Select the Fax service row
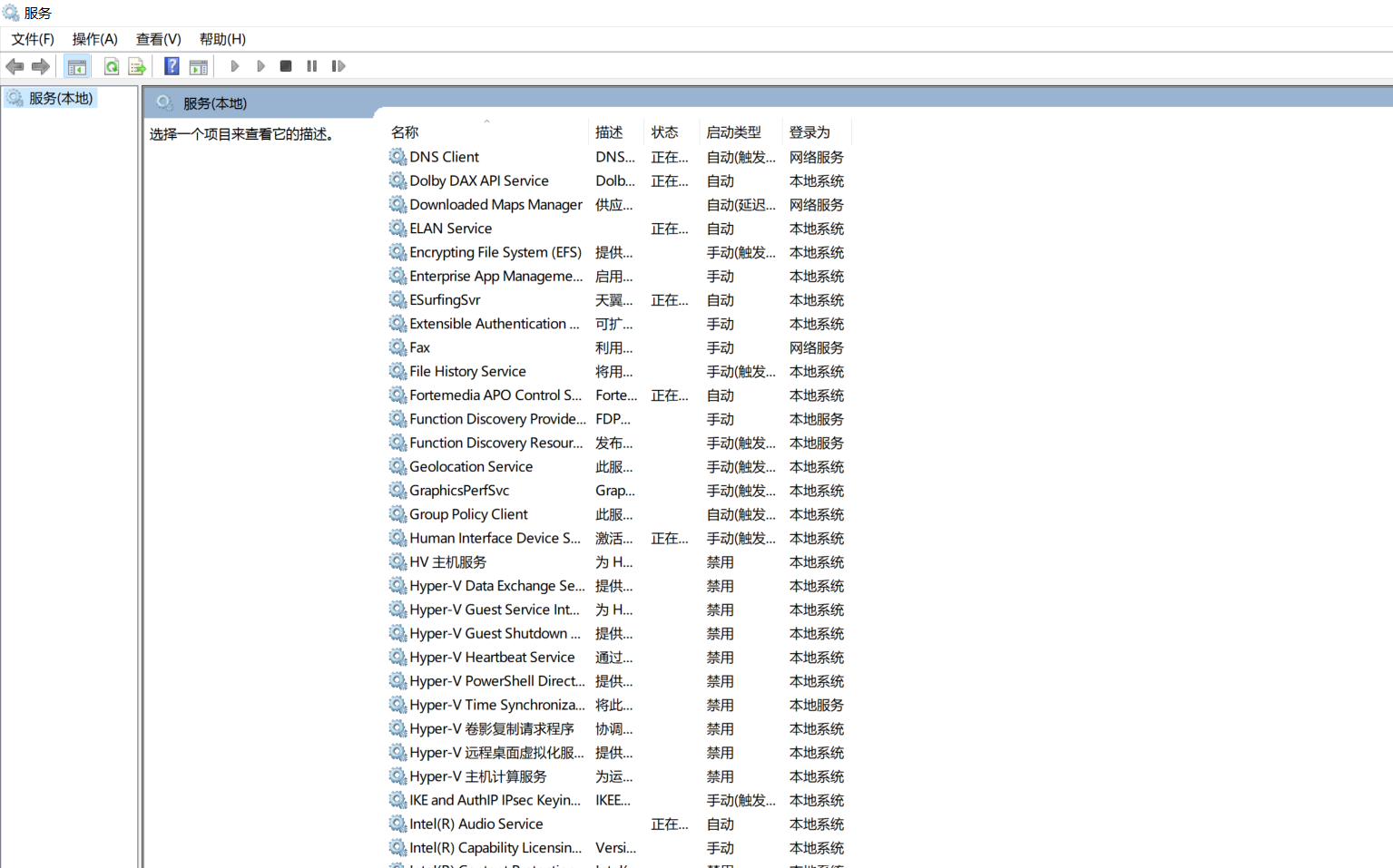Screen dimensions: 1393x868 coord(418,346)
